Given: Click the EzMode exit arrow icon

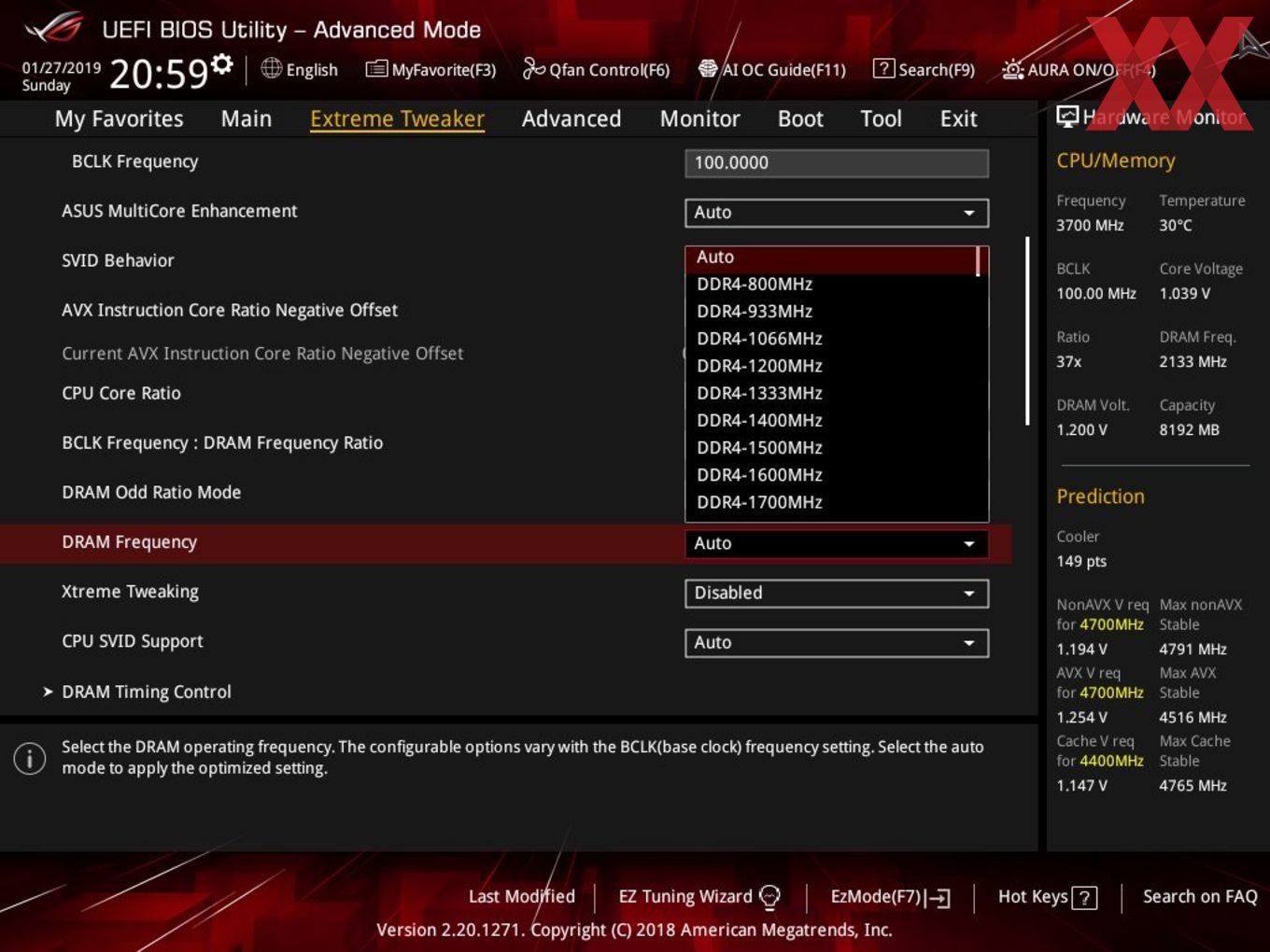Looking at the screenshot, I should point(938,898).
